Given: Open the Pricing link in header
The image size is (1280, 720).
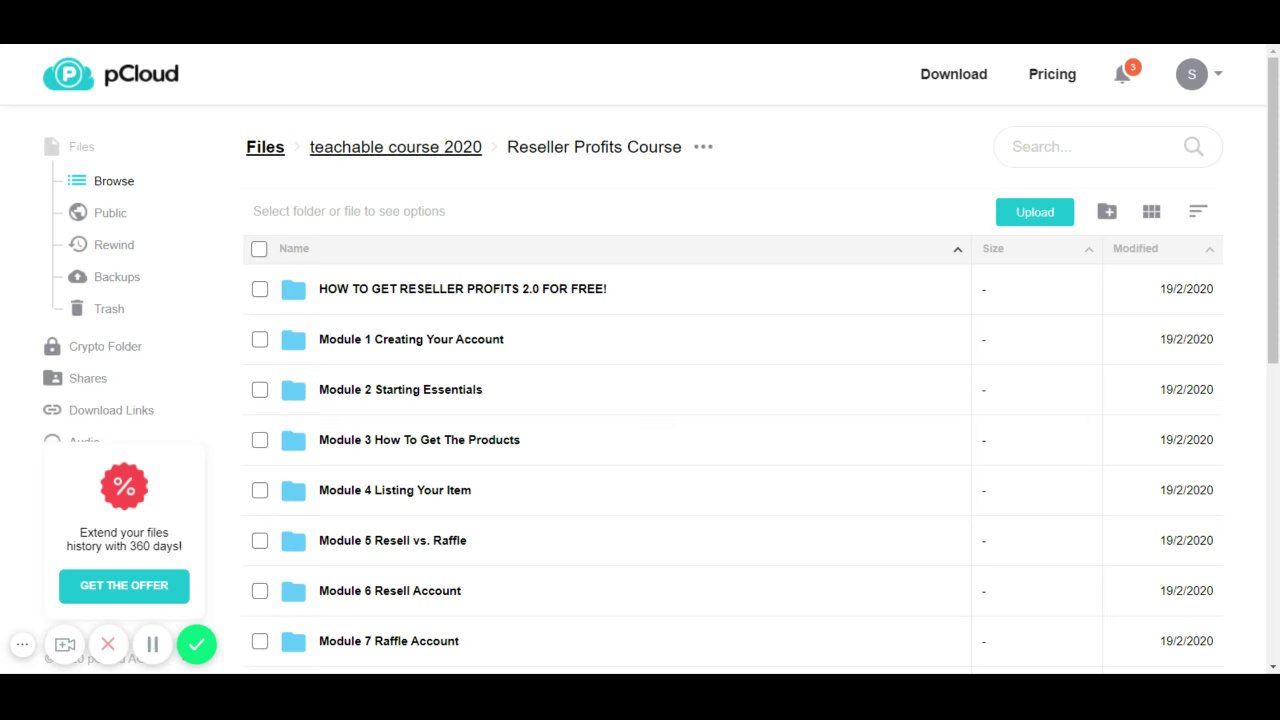Looking at the screenshot, I should click(x=1052, y=74).
